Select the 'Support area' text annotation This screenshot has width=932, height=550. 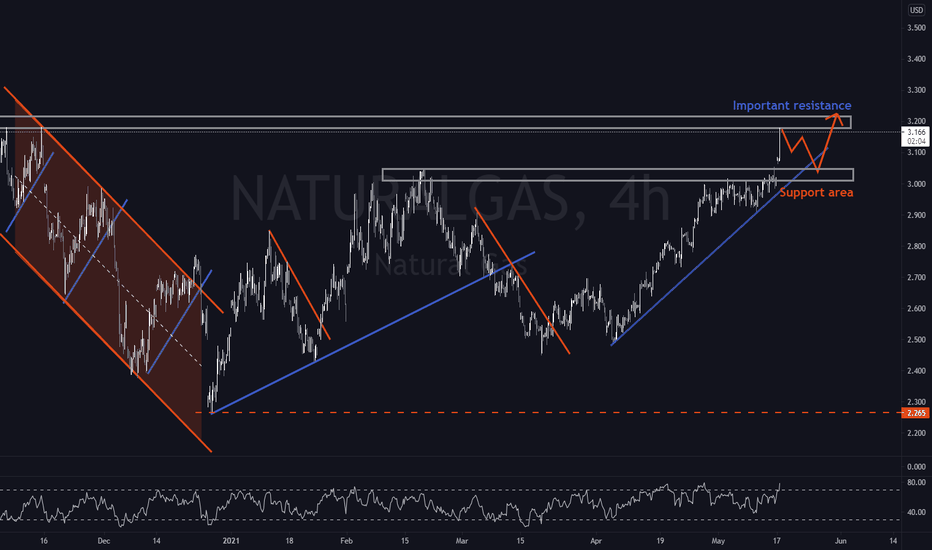click(x=816, y=193)
